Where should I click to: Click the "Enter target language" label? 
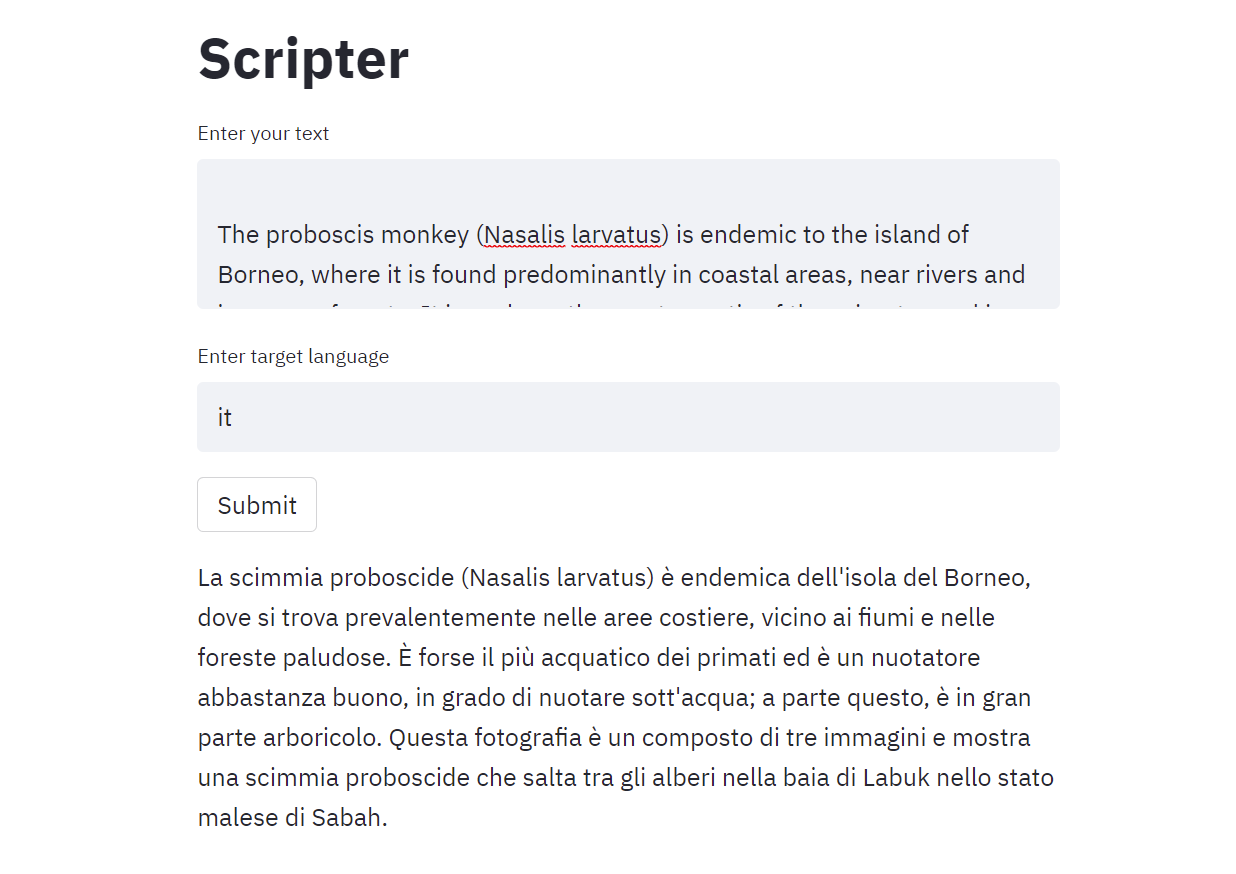click(293, 356)
